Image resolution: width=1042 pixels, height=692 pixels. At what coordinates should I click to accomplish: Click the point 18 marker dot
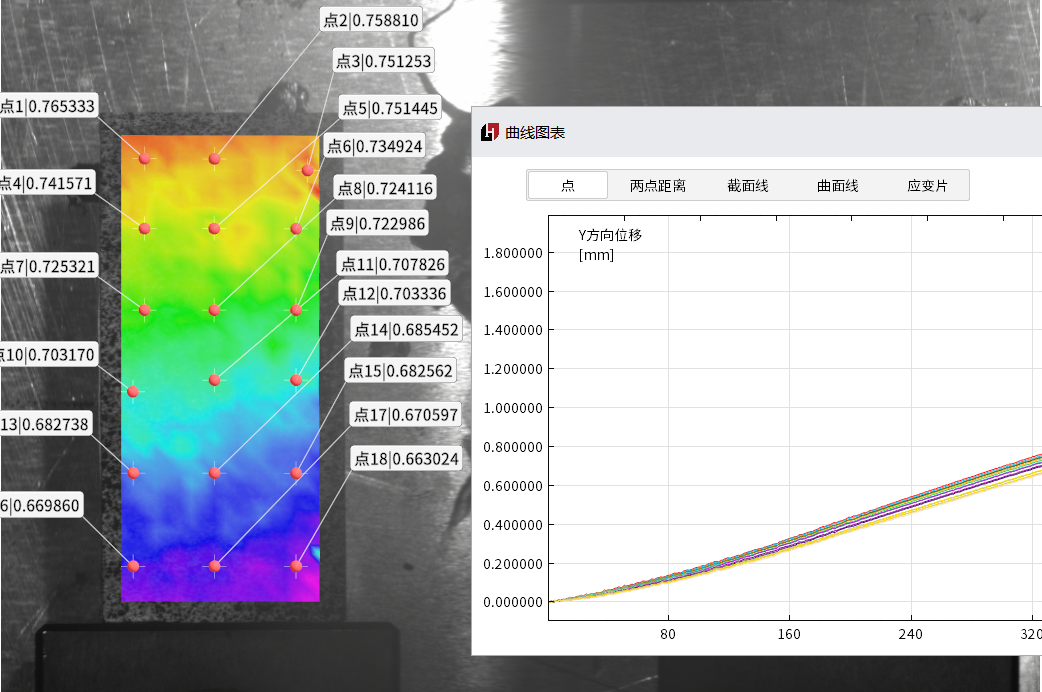296,566
